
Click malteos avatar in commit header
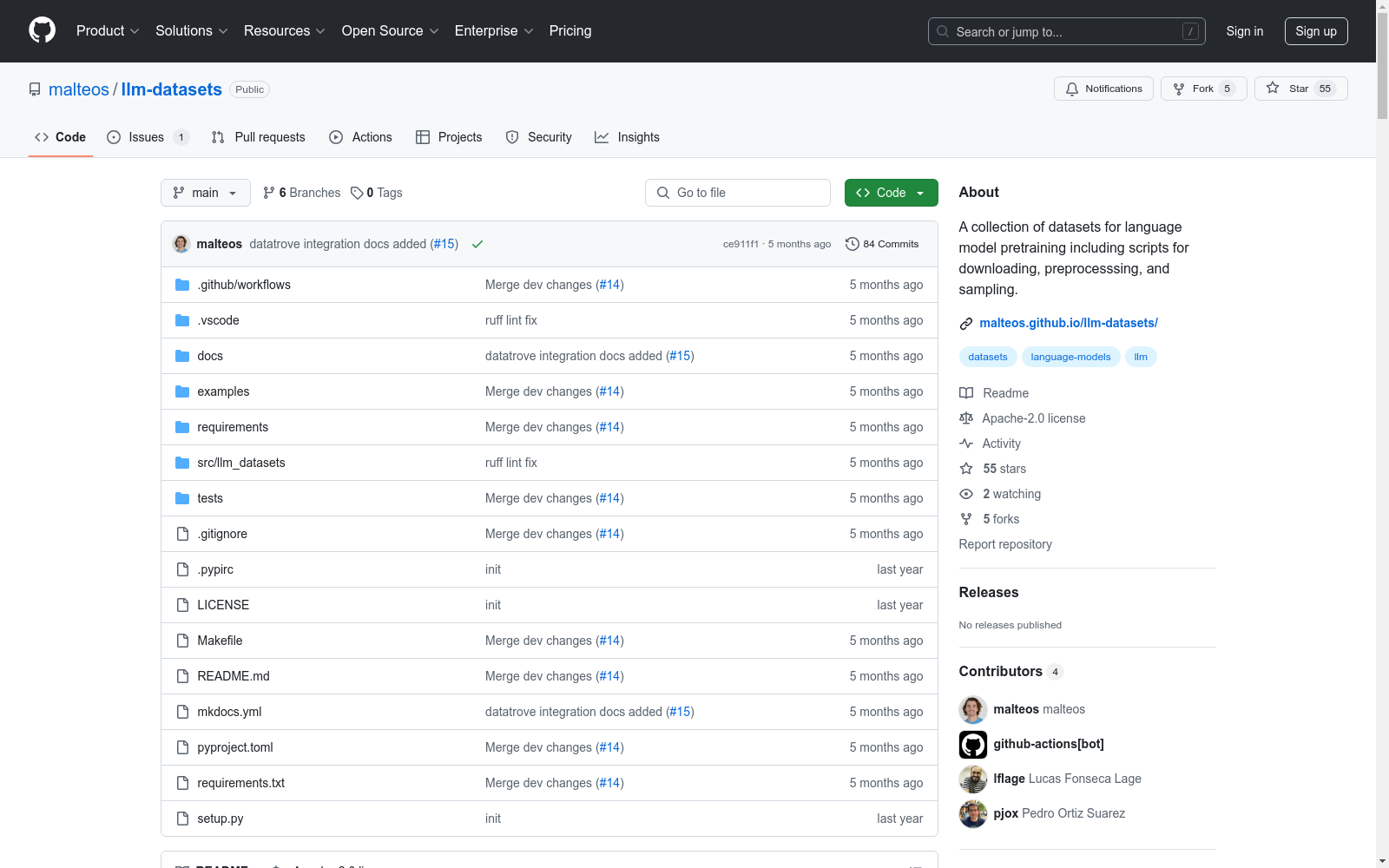[181, 244]
